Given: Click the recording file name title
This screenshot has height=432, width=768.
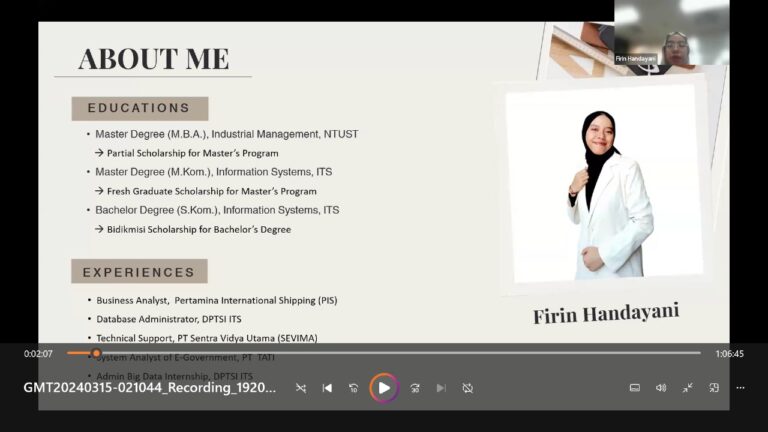Looking at the screenshot, I should [x=150, y=388].
